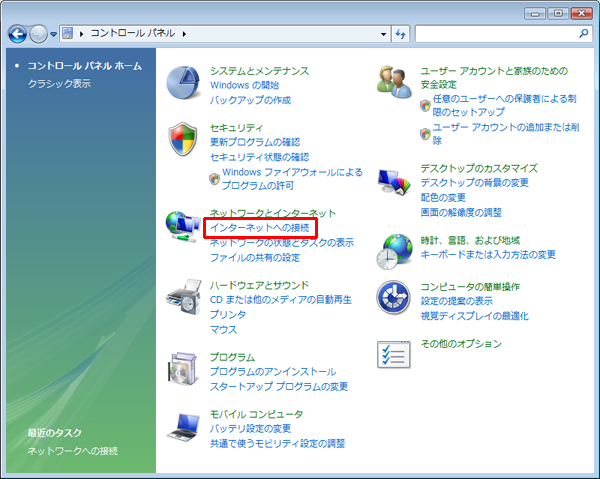600x479 pixels.
Task: Open the Network and Internet globe icon
Action: (183, 226)
